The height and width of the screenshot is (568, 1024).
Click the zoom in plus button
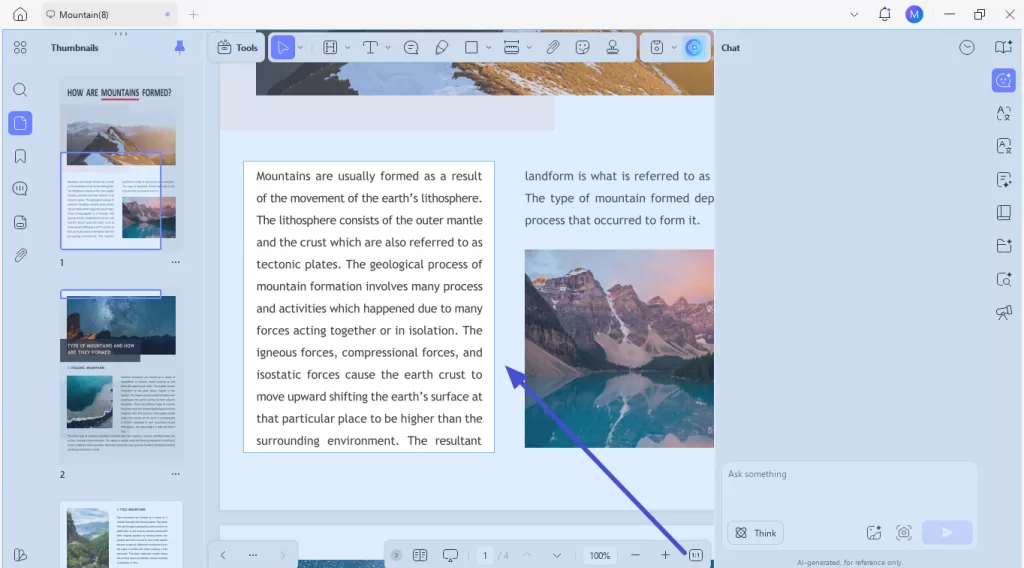tap(665, 555)
